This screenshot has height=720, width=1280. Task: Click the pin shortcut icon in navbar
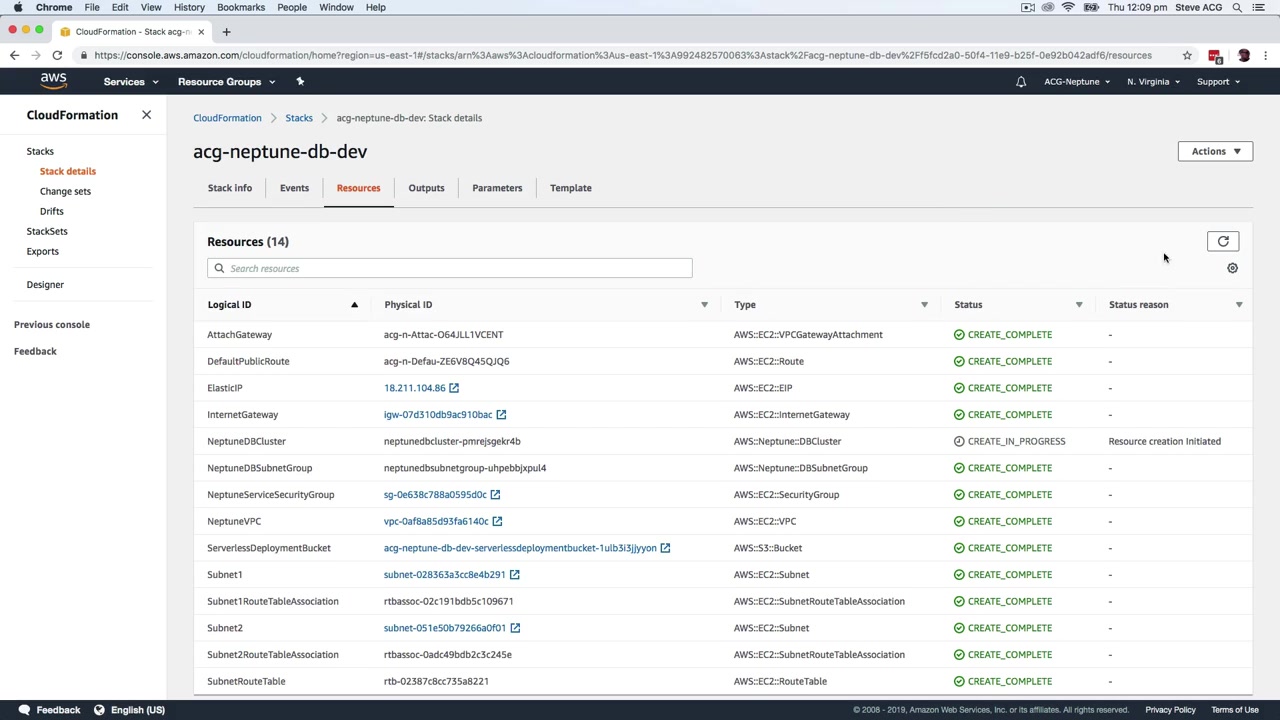click(x=300, y=82)
